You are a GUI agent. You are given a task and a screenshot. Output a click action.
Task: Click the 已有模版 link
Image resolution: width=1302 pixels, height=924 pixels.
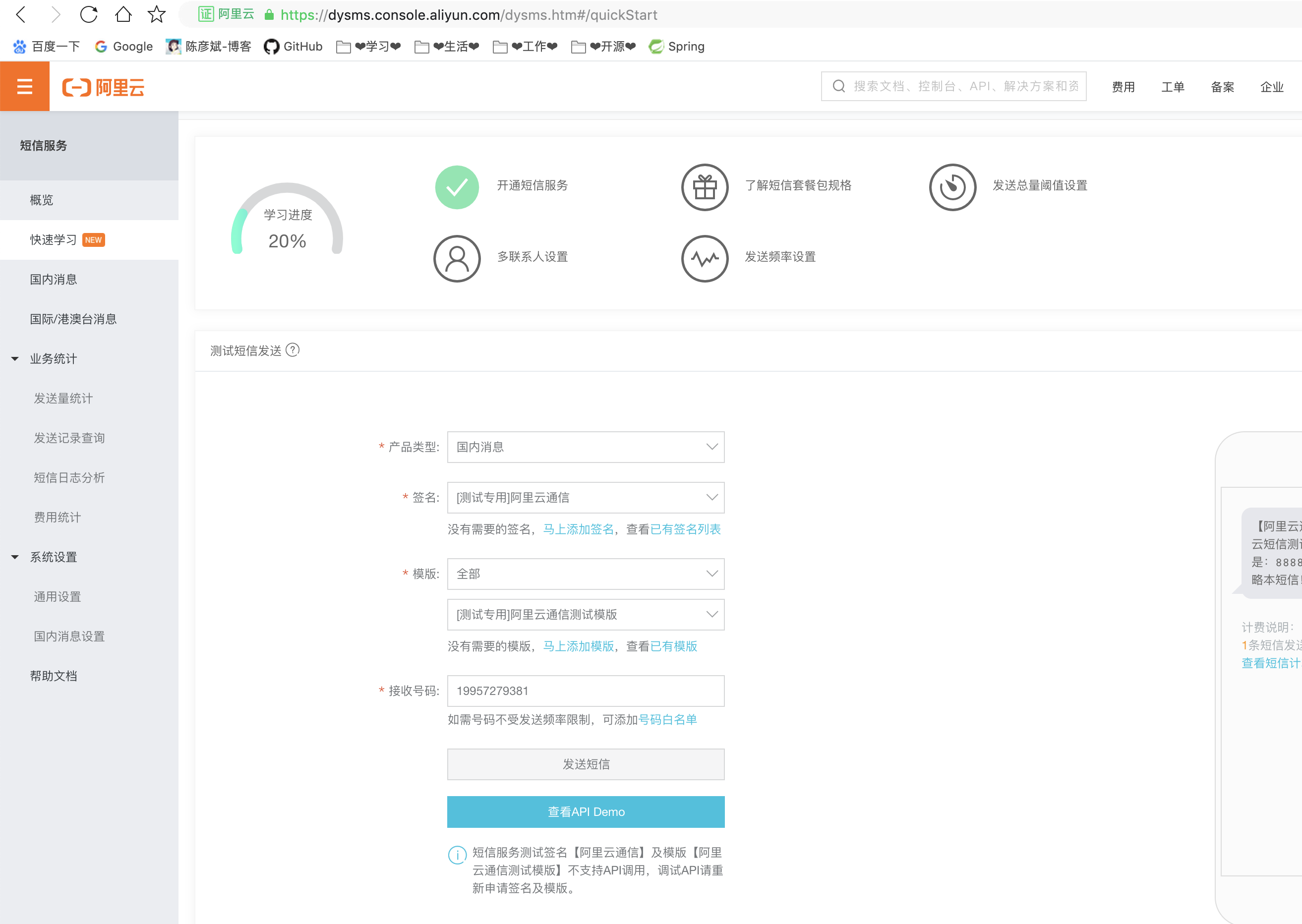click(673, 646)
